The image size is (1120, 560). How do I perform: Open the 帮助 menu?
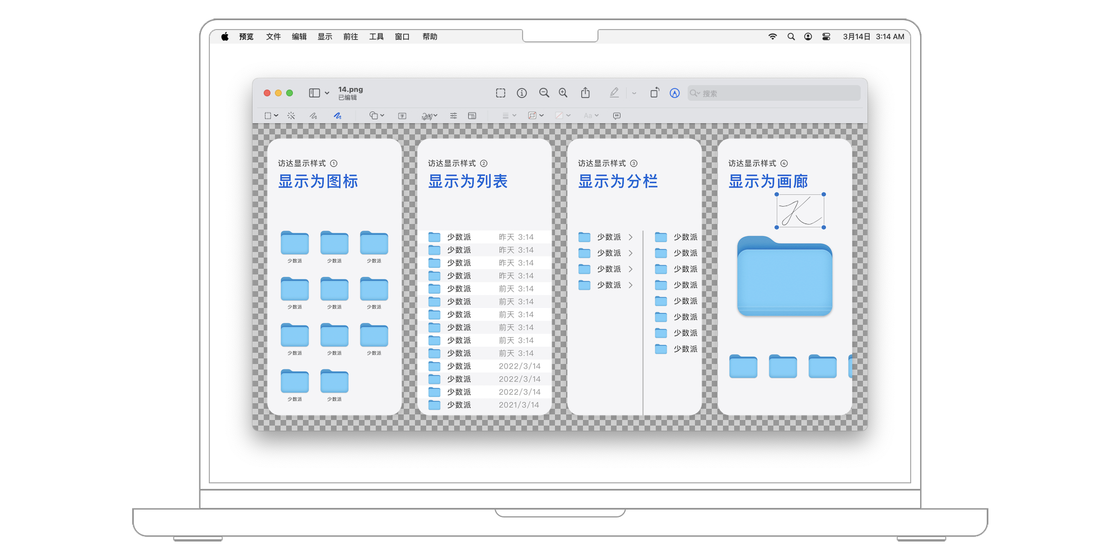pyautogui.click(x=429, y=36)
